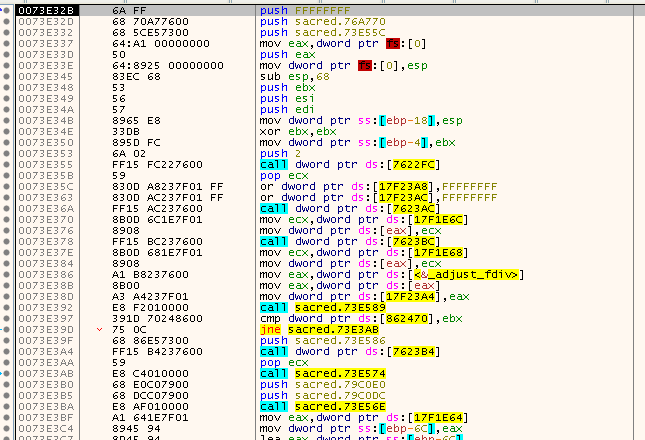Click the push eax instruction
This screenshot has width=645, height=440.
(x=288, y=54)
